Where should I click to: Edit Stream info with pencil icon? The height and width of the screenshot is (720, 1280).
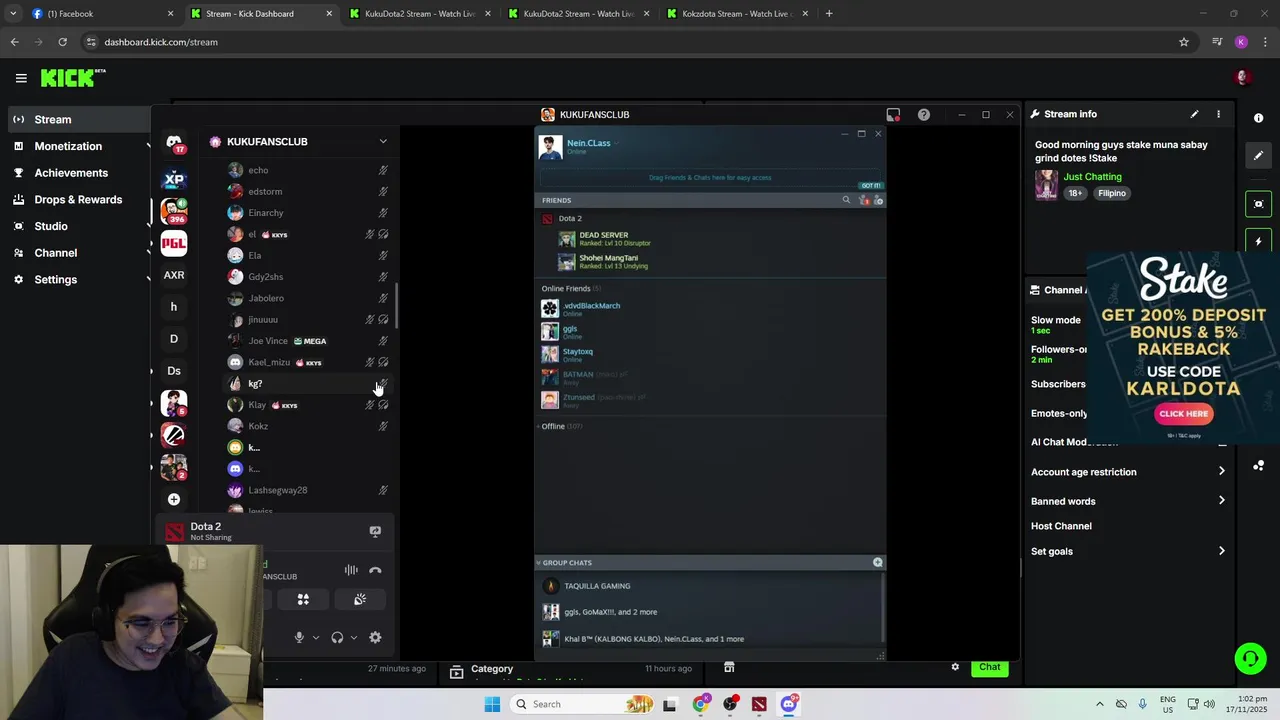tap(1194, 114)
